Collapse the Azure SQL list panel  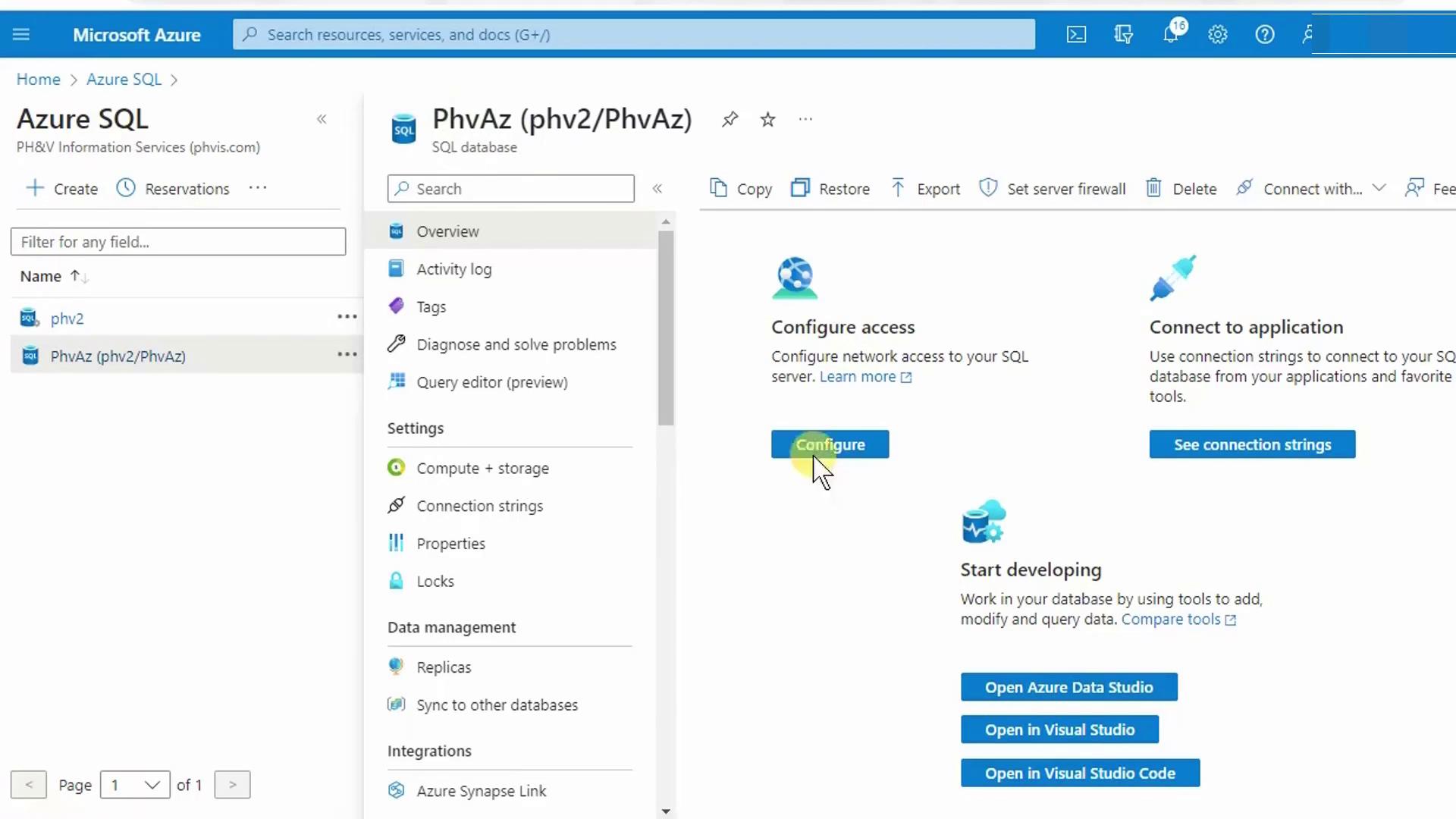(x=322, y=119)
